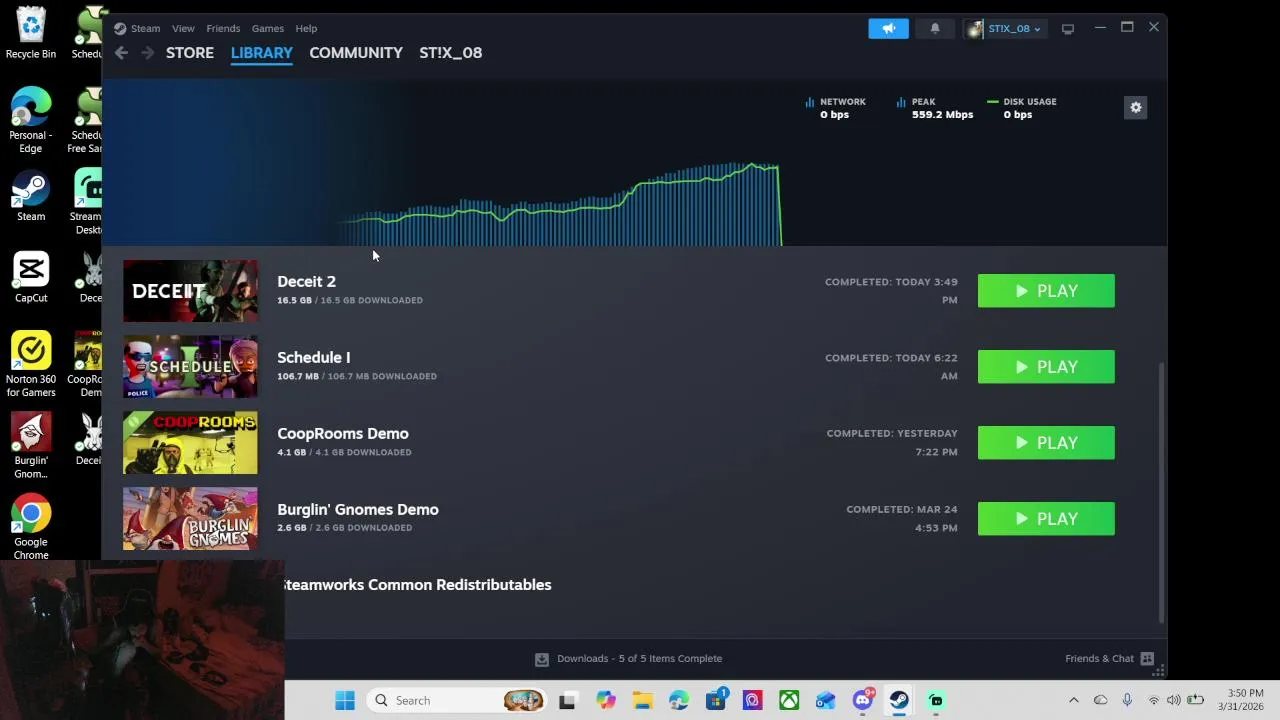Open the clock showing 3:50 PM
Viewport: 1280px width, 720px height.
click(x=1241, y=700)
